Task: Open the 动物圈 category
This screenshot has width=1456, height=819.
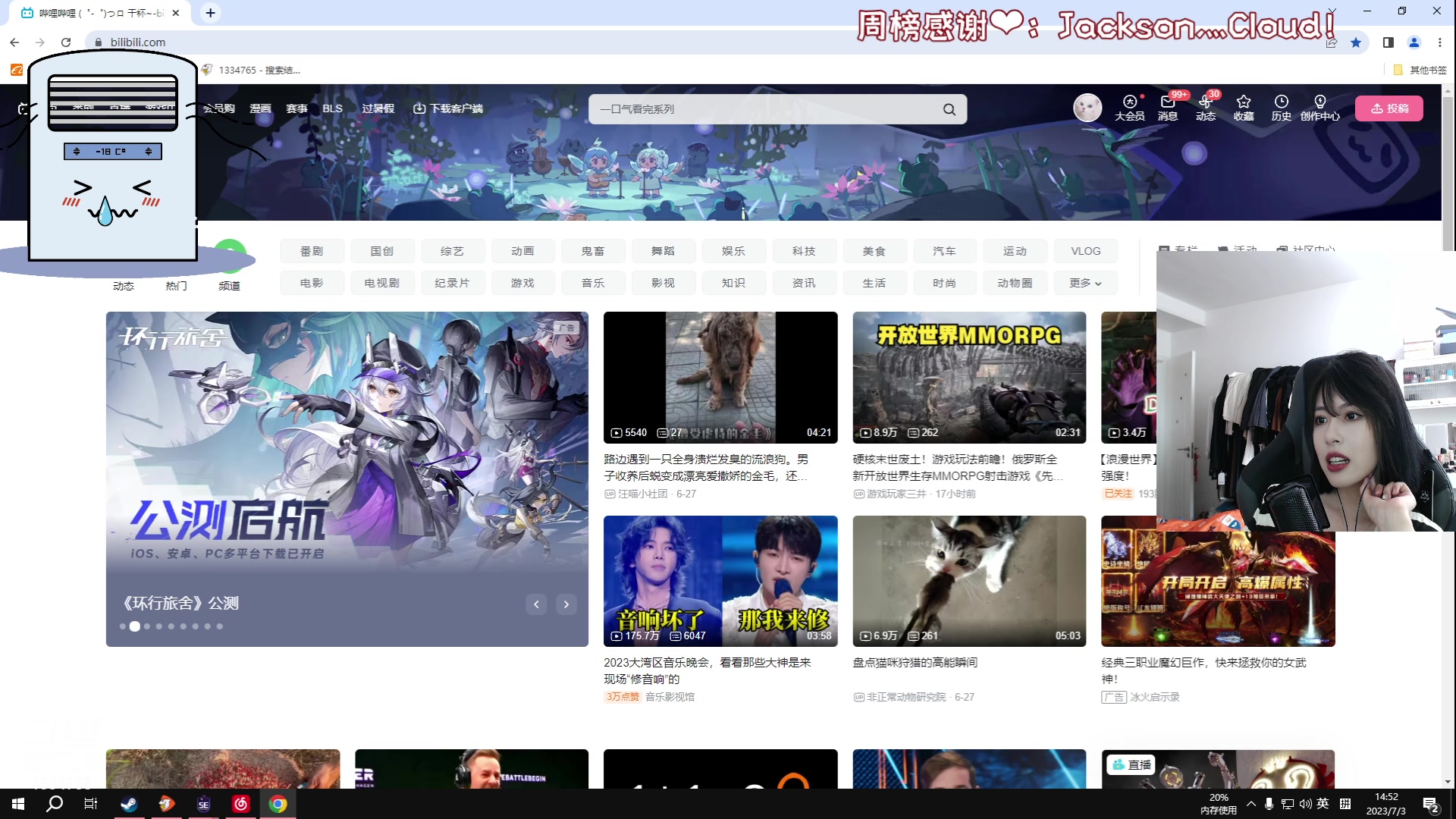Action: pyautogui.click(x=1015, y=283)
